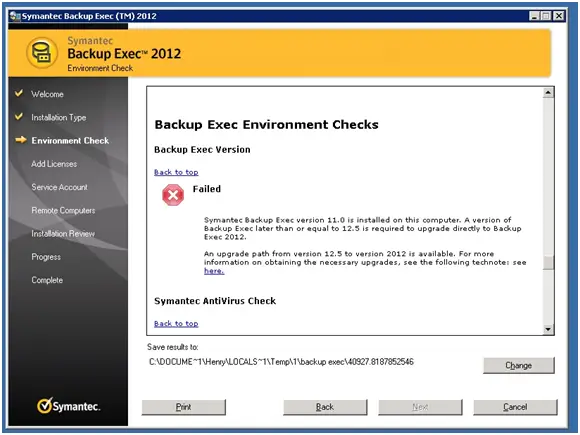Select Service Account step in sidebar
580x435 pixels.
(x=60, y=187)
